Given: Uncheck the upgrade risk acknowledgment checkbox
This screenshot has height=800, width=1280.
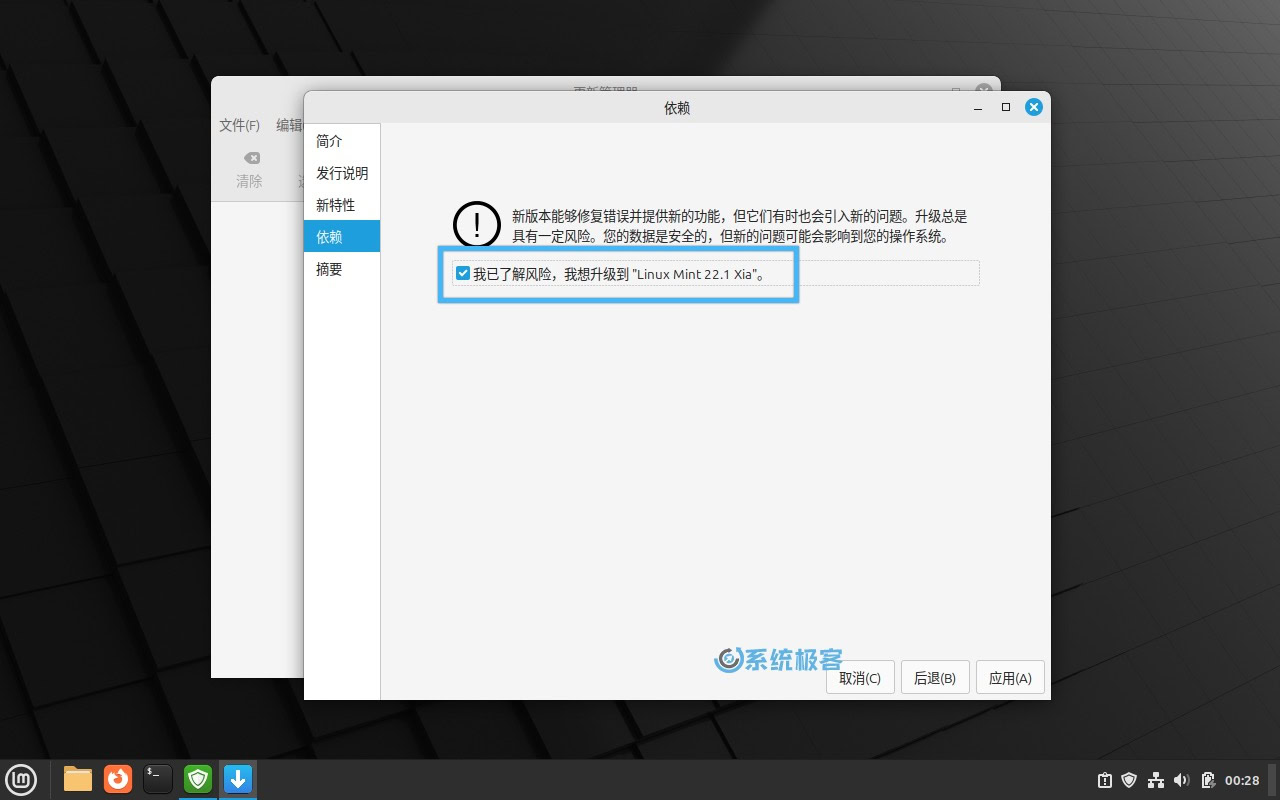Looking at the screenshot, I should click(x=463, y=273).
